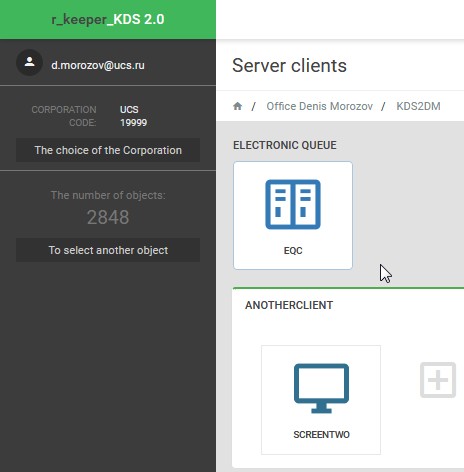Click the corporation name UCS
Screen dimensions: 464x472
click(129, 110)
